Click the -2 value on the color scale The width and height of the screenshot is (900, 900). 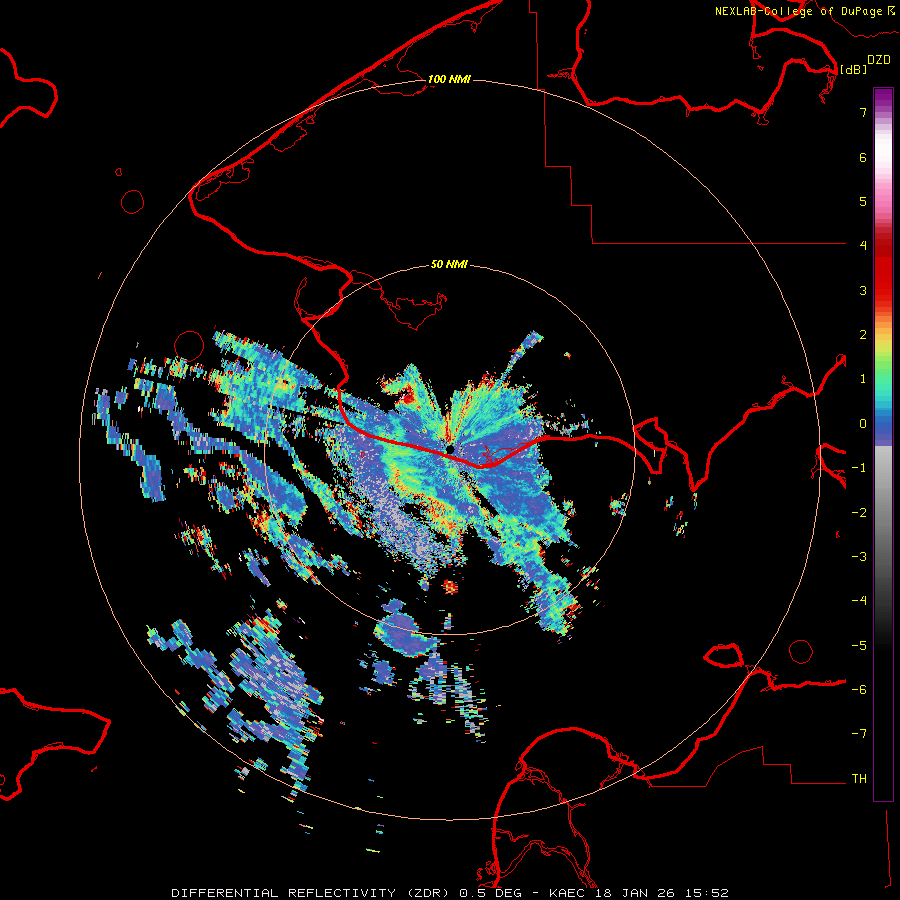(859, 513)
